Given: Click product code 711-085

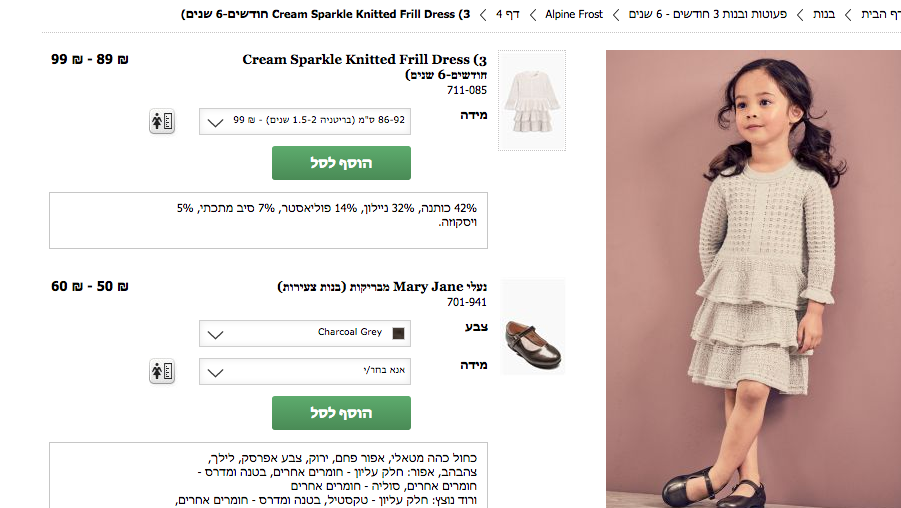Looking at the screenshot, I should 466,90.
